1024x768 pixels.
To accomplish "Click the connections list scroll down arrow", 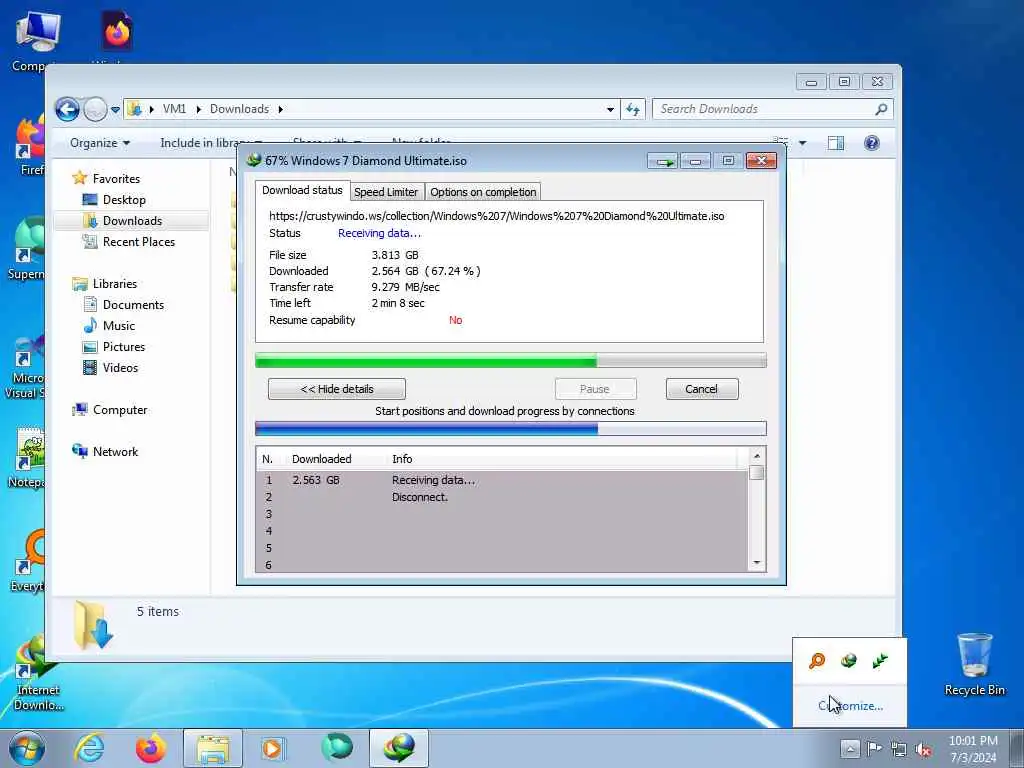I will [757, 563].
